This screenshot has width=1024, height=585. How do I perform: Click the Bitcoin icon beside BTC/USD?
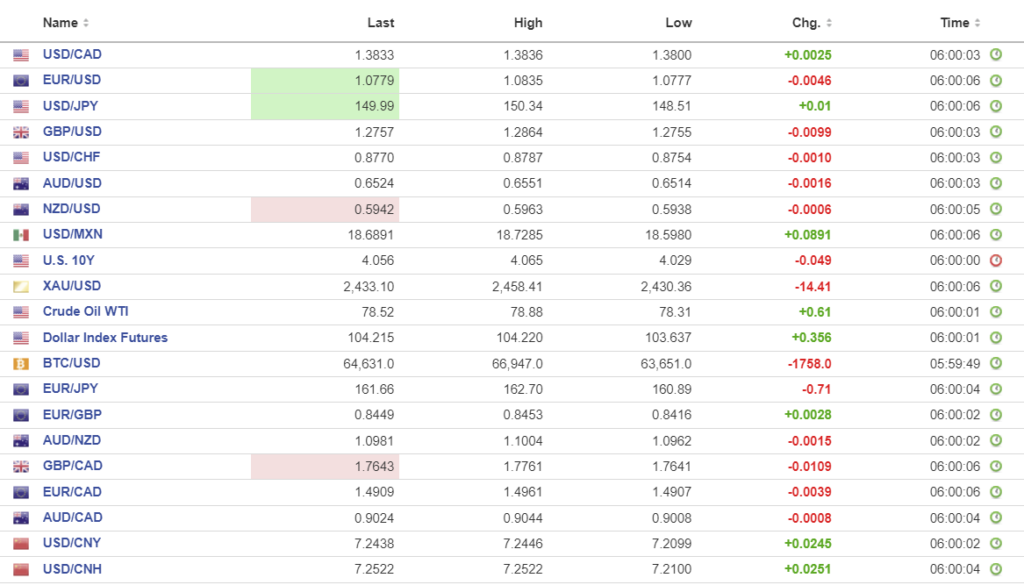coord(21,364)
